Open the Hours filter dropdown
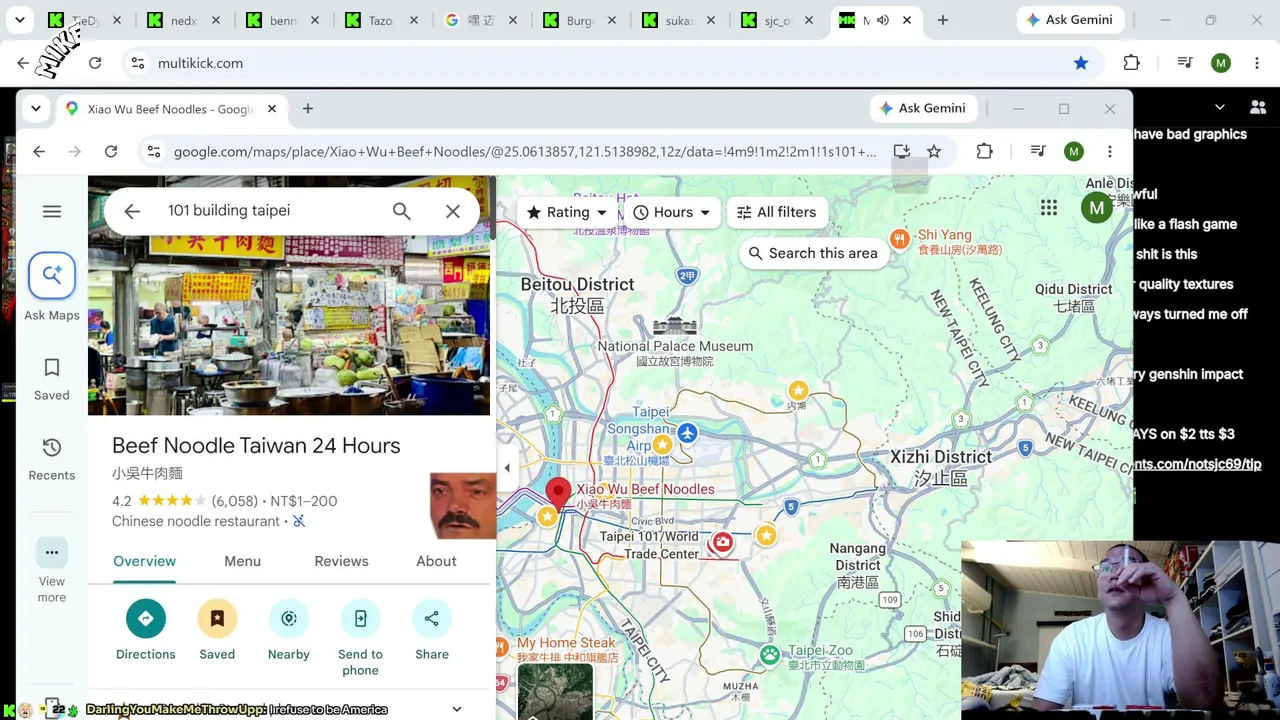The height and width of the screenshot is (720, 1280). point(672,212)
